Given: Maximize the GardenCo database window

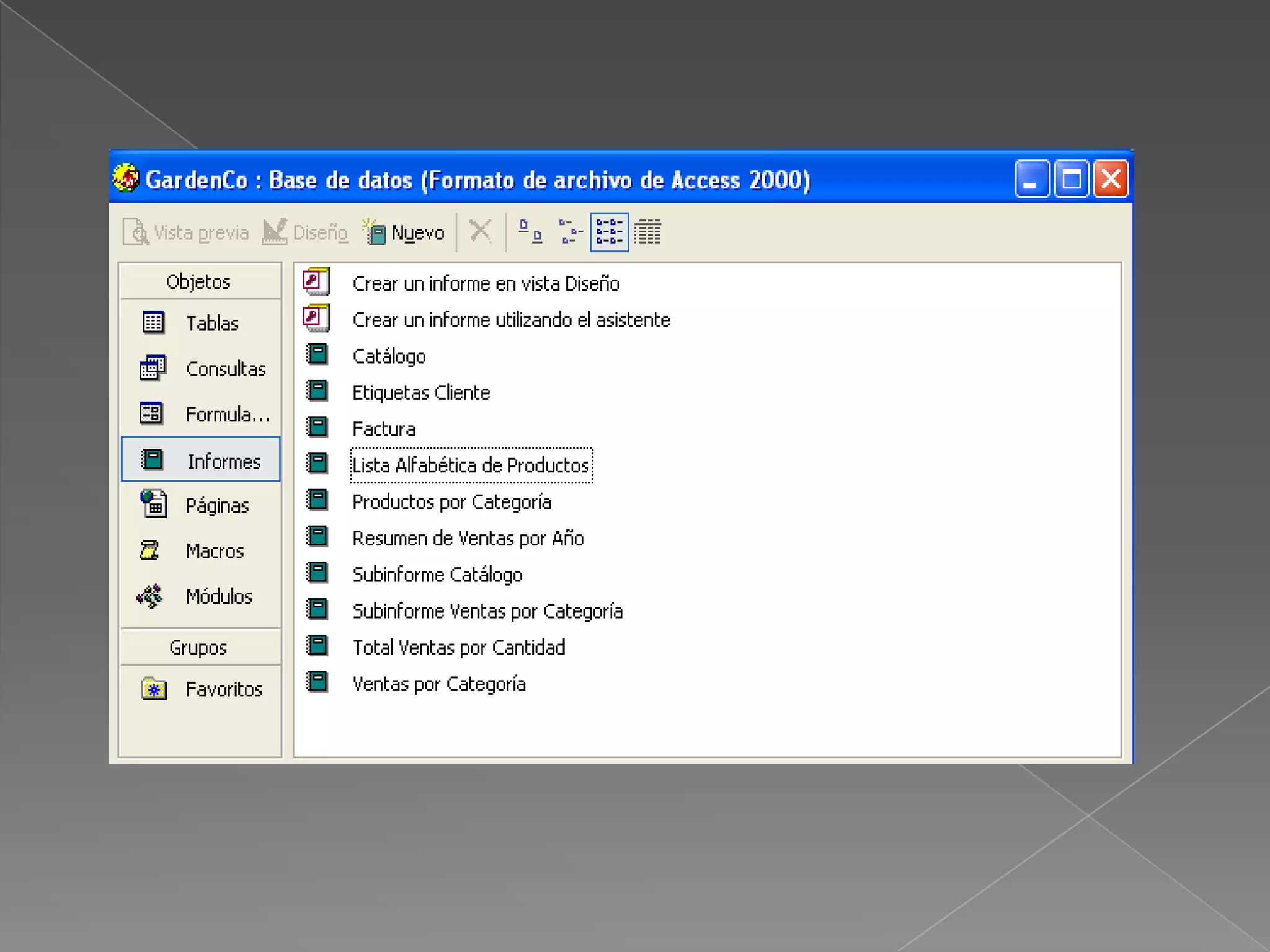Looking at the screenshot, I should [1072, 179].
